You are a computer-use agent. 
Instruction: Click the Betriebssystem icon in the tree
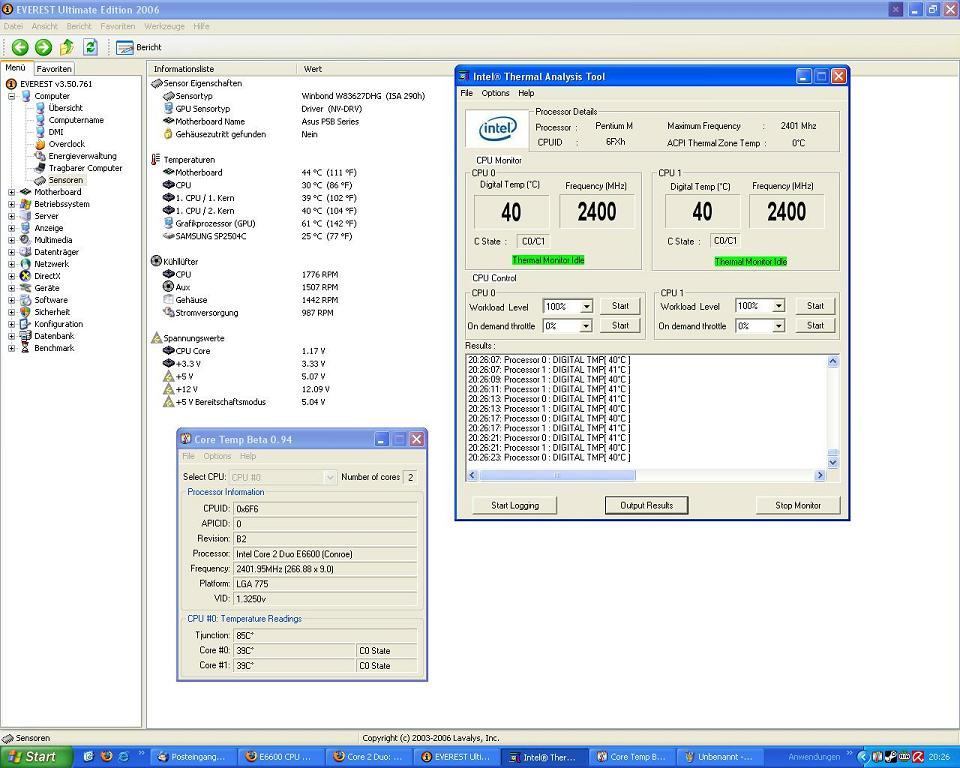[25, 204]
